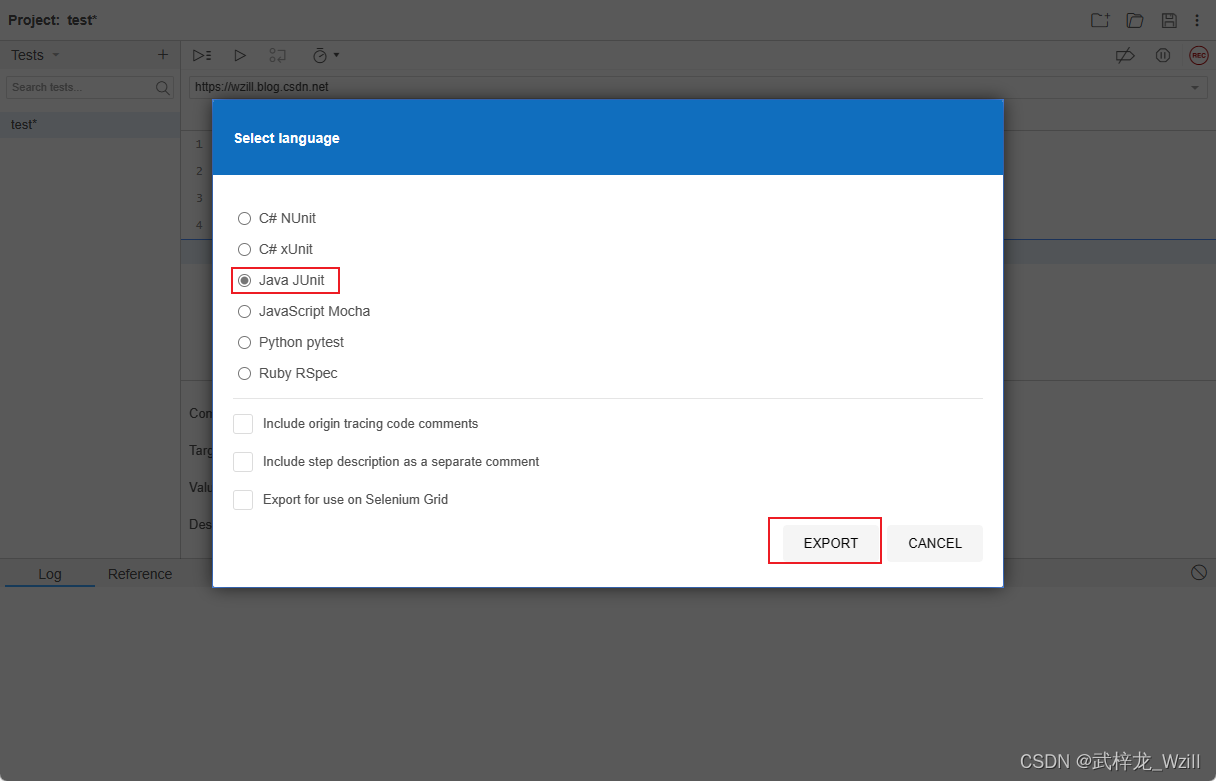Check 'Export for use on Selenium Grid'
This screenshot has height=781, width=1216.
242,499
